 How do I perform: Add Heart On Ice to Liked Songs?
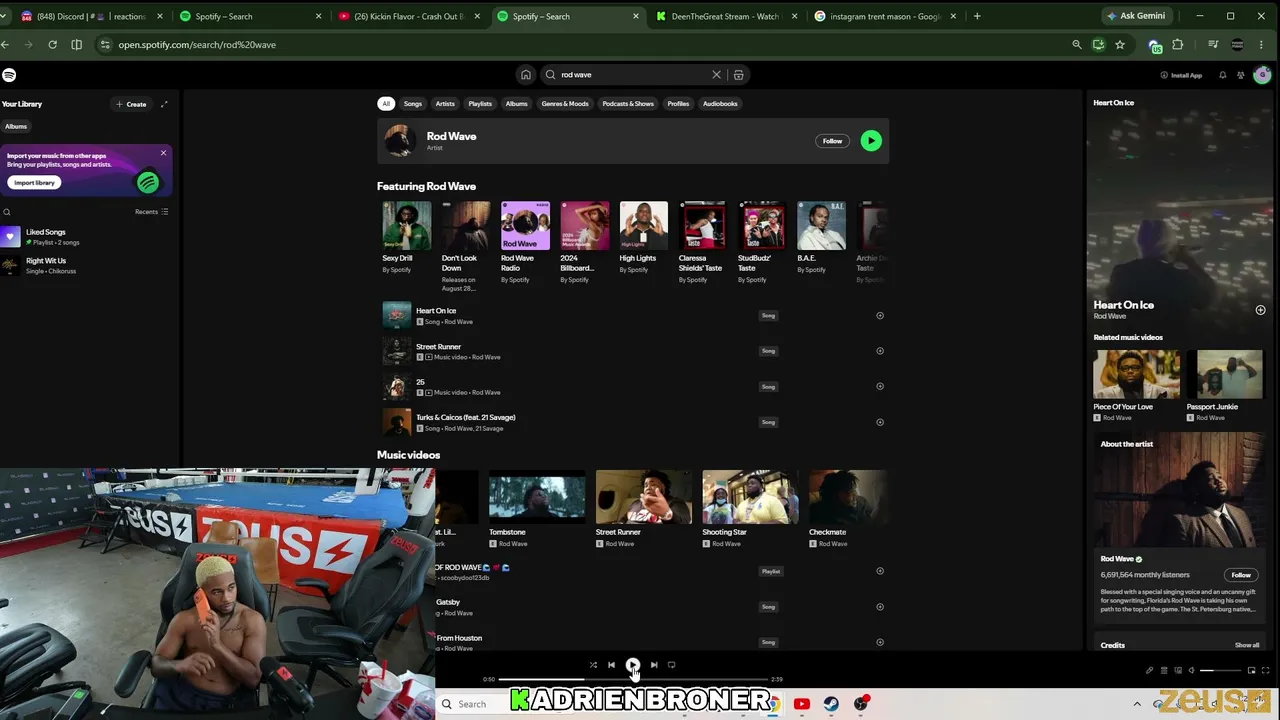coord(880,316)
